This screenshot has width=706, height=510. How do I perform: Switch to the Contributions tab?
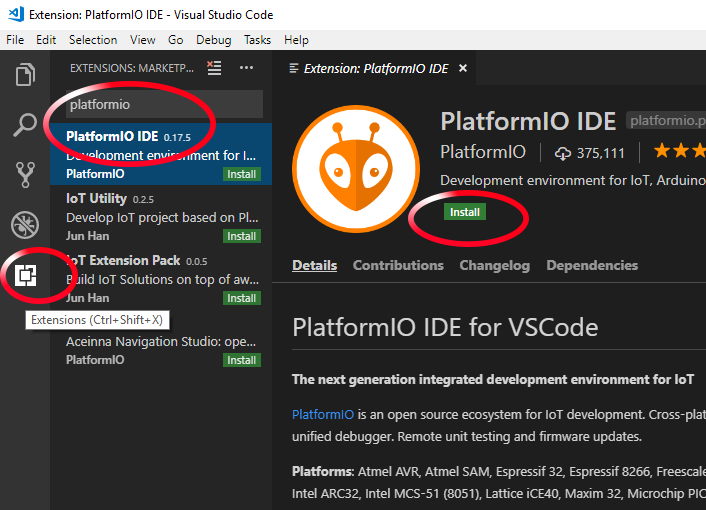[x=398, y=265]
